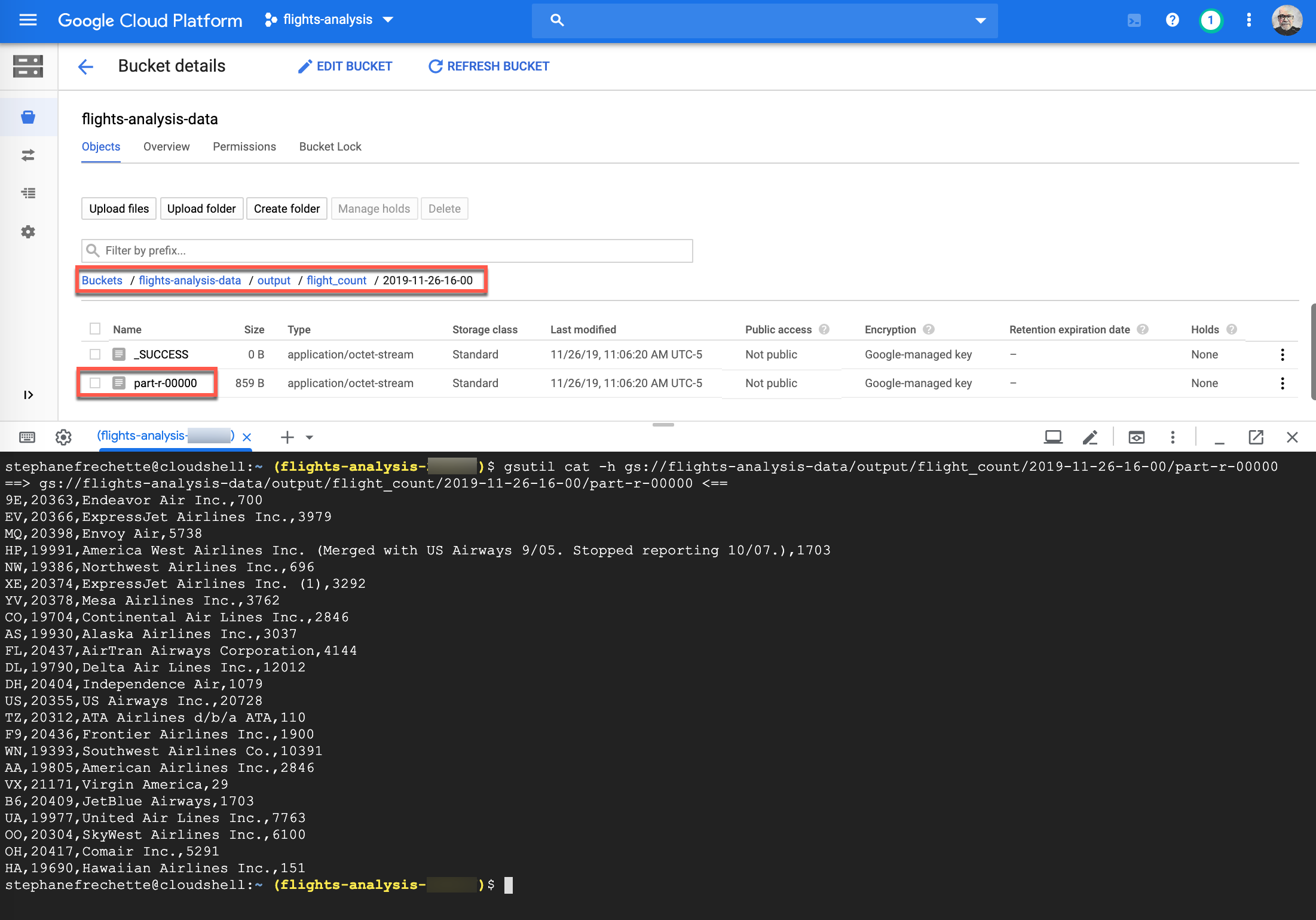This screenshot has height=920, width=1316.
Task: Open the new terminal session dropdown arrow
Action: pos(310,437)
